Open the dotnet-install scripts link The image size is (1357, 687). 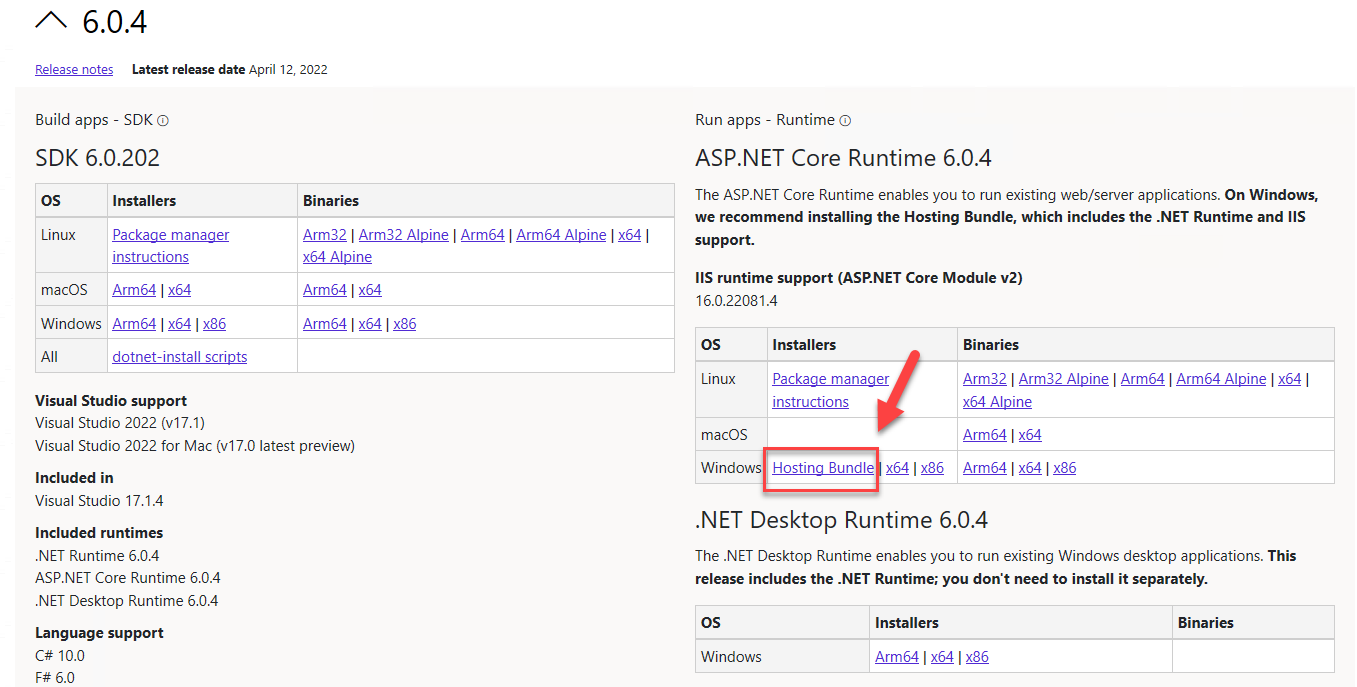tap(180, 357)
